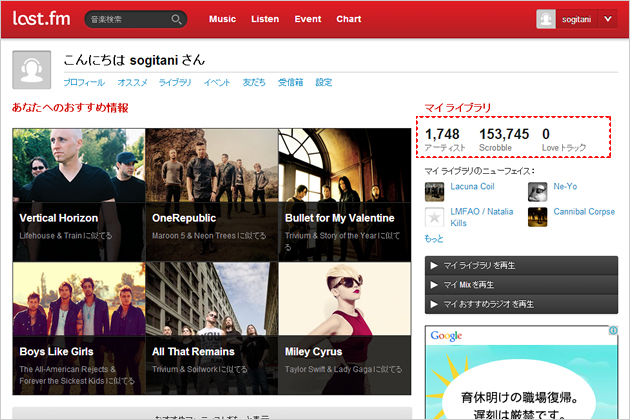Play マイ Mix を再生 button
Viewport: 630px width, 420px height.
521,285
